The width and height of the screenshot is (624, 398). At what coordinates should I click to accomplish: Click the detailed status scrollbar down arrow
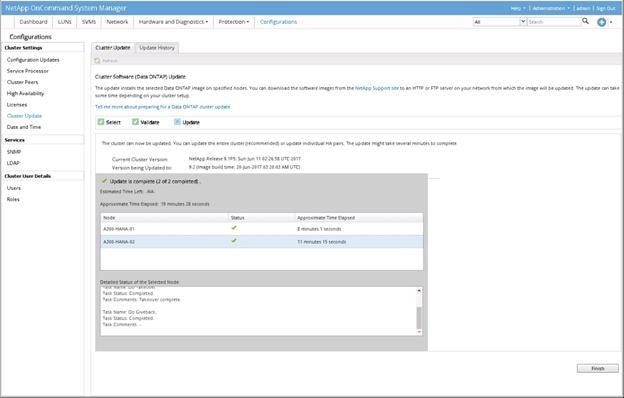(419, 332)
